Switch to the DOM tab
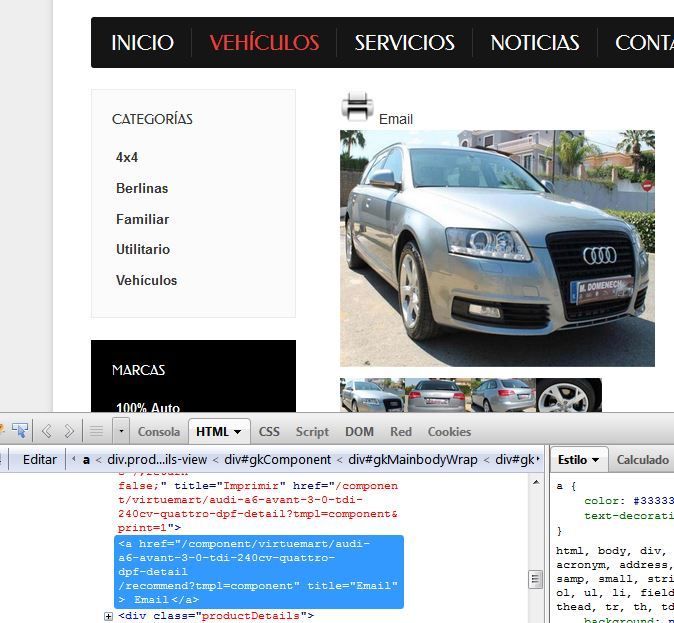The width and height of the screenshot is (674, 623). [359, 431]
